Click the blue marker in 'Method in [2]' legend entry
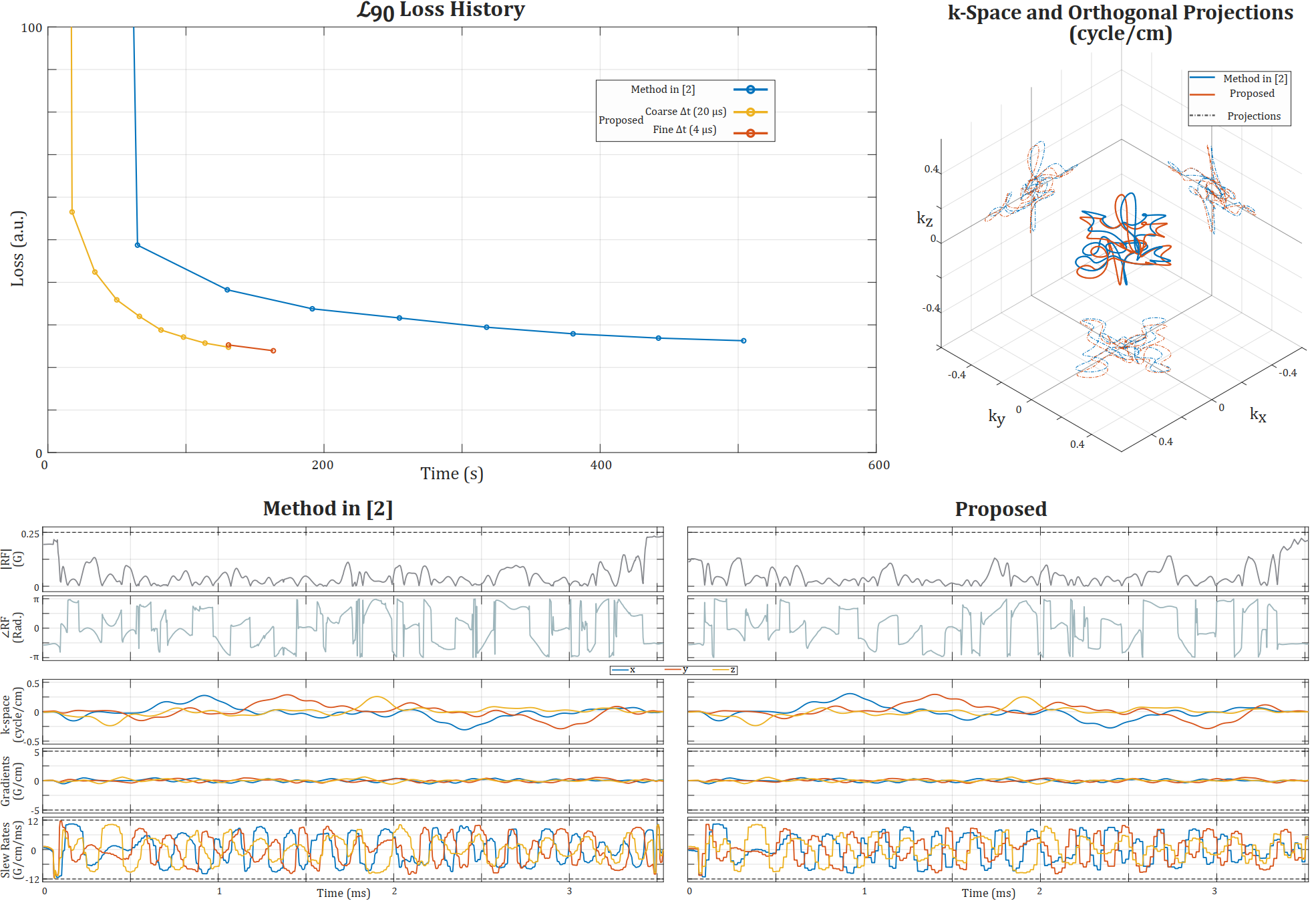This screenshot has height=907, width=1316. pyautogui.click(x=750, y=90)
